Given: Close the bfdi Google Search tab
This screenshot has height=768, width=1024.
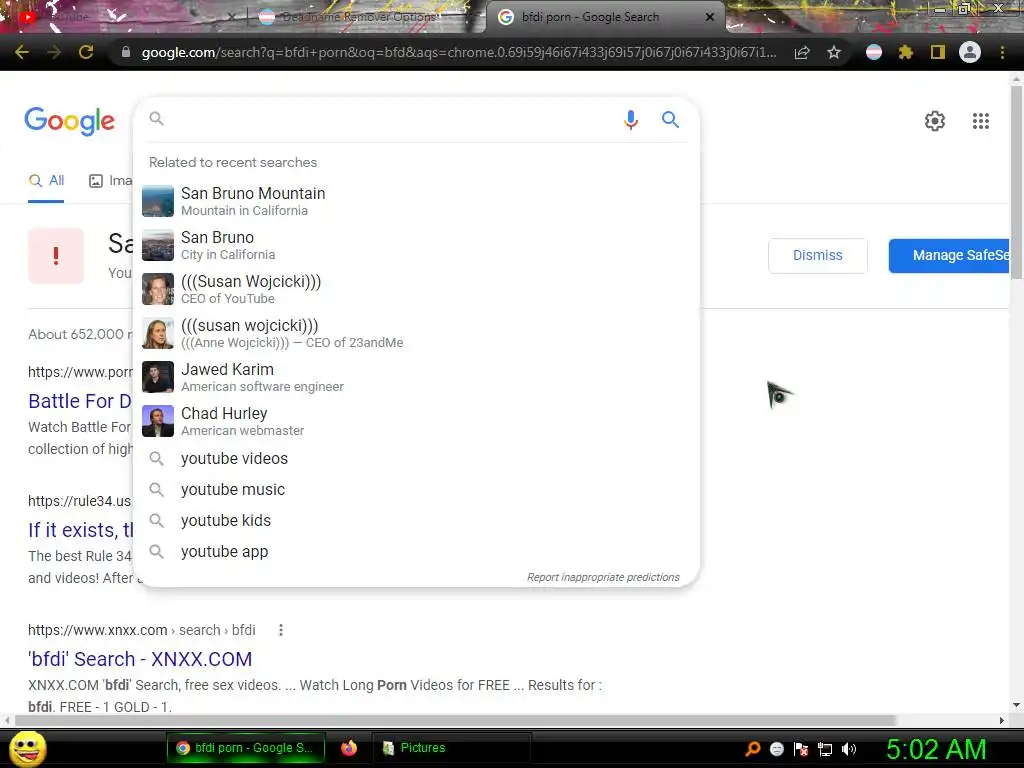Looking at the screenshot, I should [710, 17].
